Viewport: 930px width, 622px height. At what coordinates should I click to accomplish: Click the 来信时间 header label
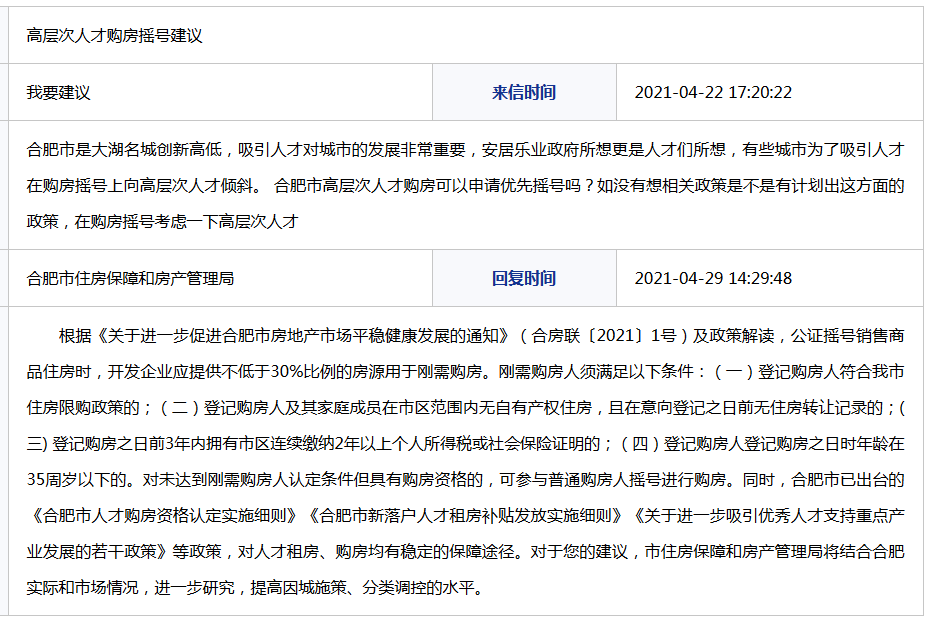pos(523,93)
